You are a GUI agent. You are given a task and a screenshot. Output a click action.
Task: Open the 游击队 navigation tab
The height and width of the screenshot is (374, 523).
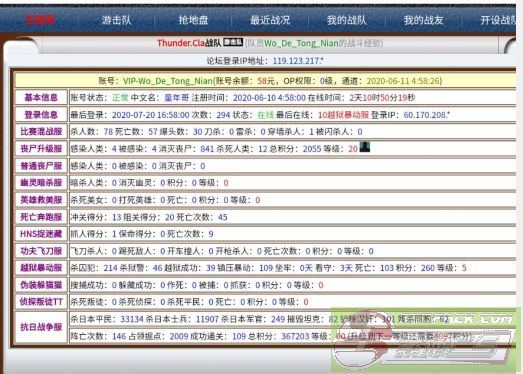pyautogui.click(x=116, y=20)
